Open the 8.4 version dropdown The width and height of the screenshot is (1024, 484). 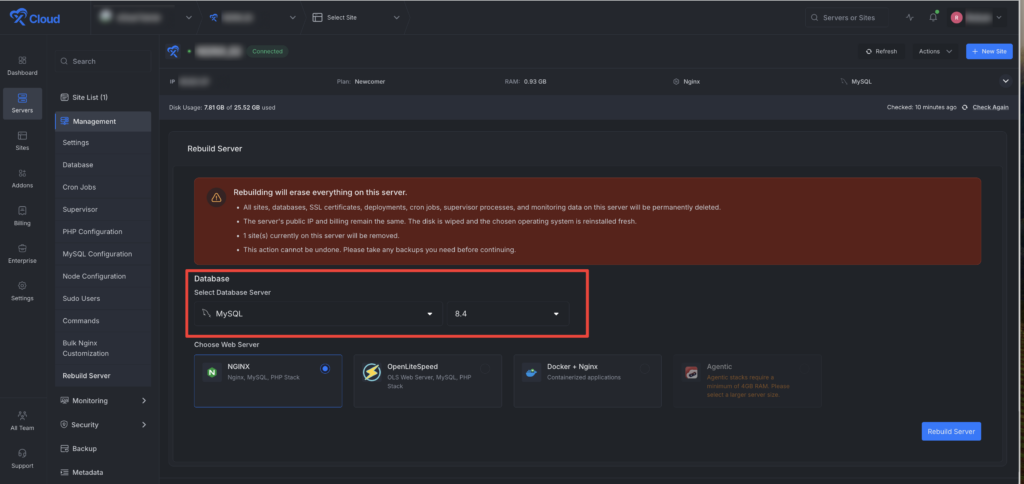[x=507, y=314]
